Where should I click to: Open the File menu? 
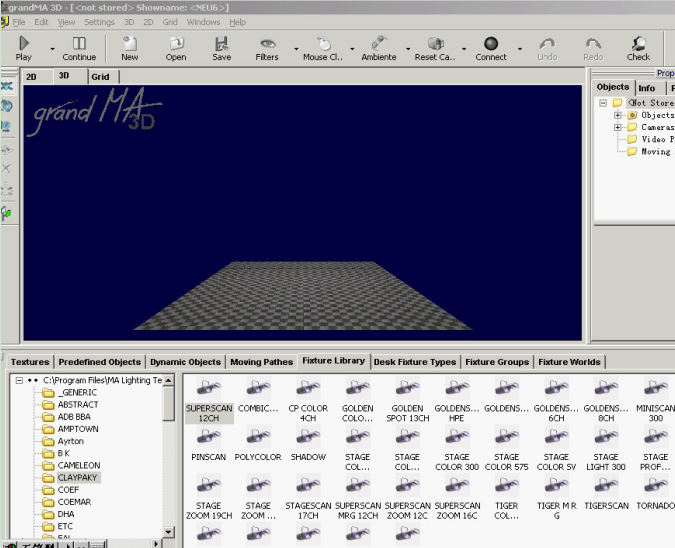[x=19, y=22]
